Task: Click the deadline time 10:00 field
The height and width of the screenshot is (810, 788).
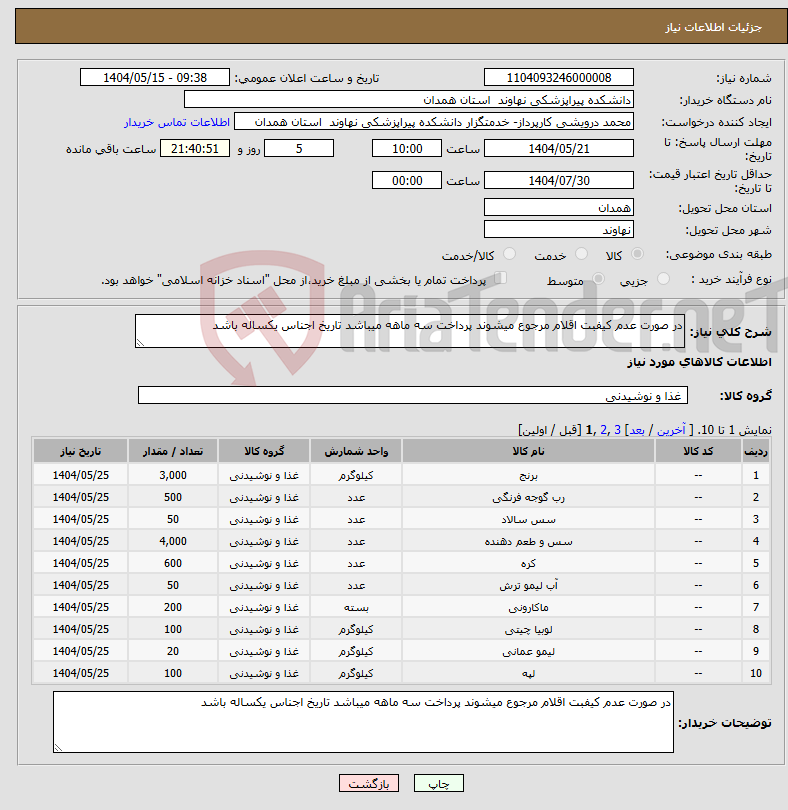Action: [x=407, y=148]
